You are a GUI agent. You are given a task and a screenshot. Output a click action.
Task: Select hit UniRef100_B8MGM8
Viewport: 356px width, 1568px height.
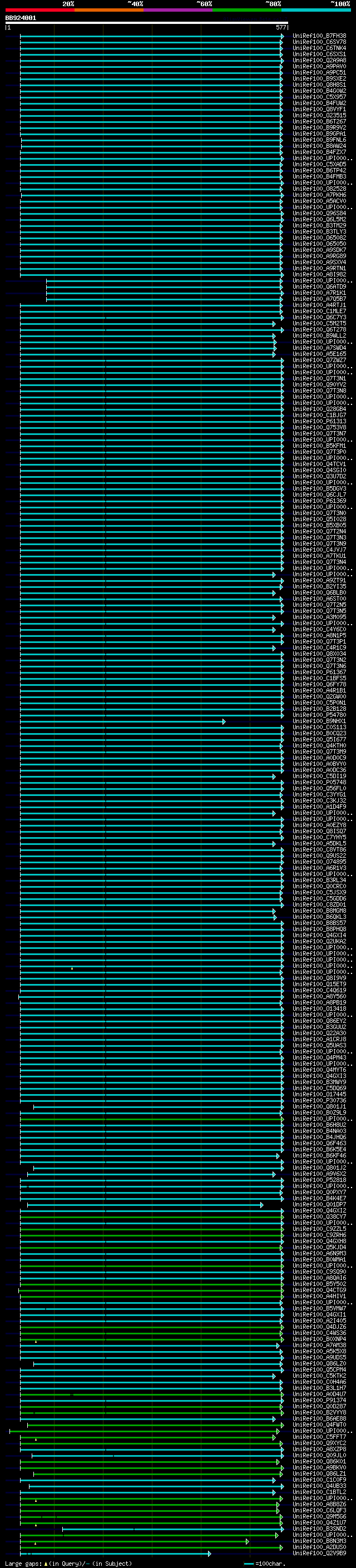pos(319,911)
